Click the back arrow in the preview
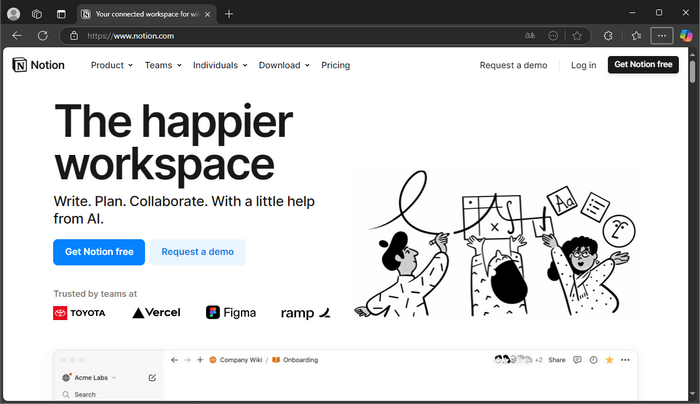 pyautogui.click(x=175, y=360)
